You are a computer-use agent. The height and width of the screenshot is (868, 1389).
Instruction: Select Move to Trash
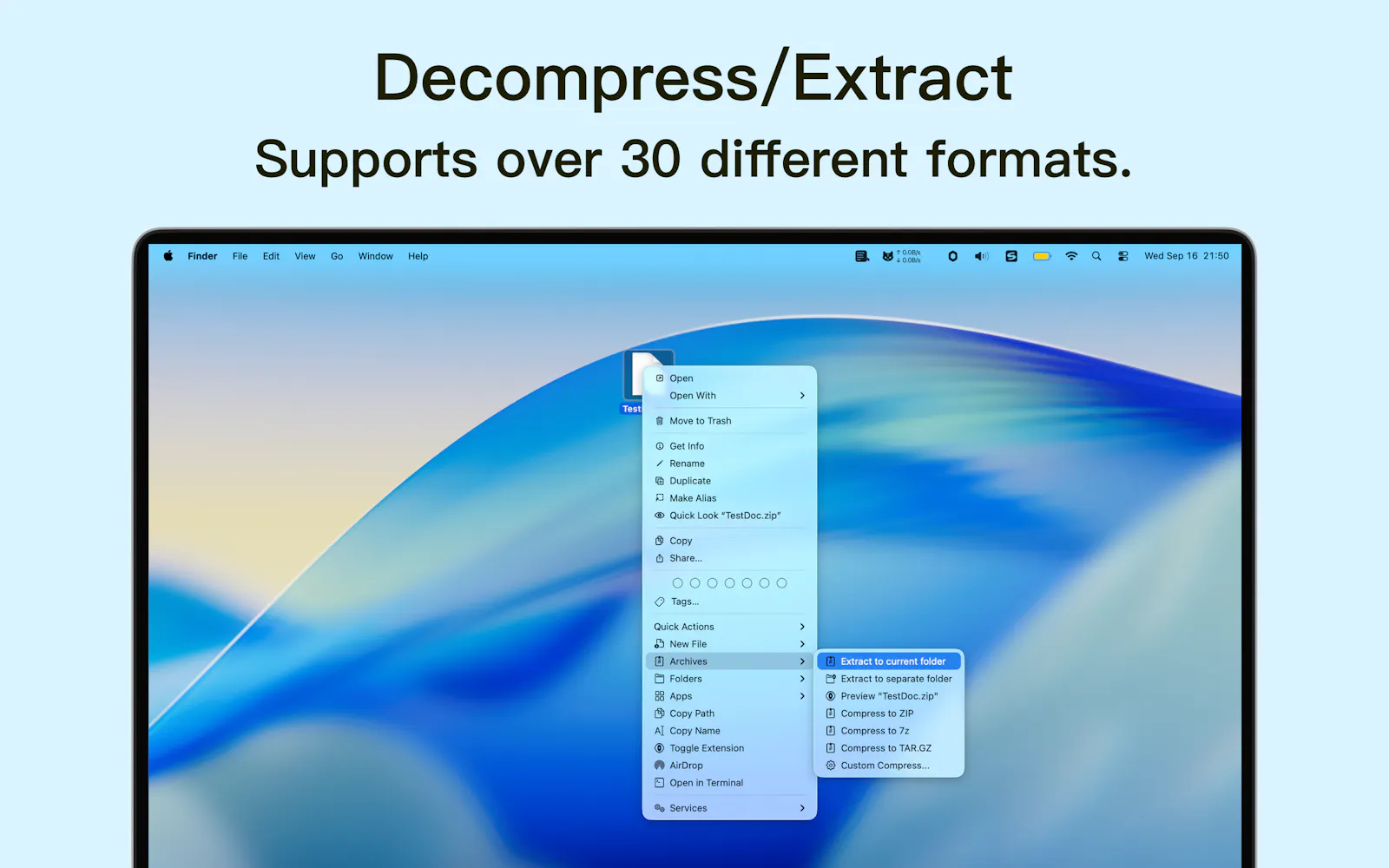pyautogui.click(x=729, y=421)
